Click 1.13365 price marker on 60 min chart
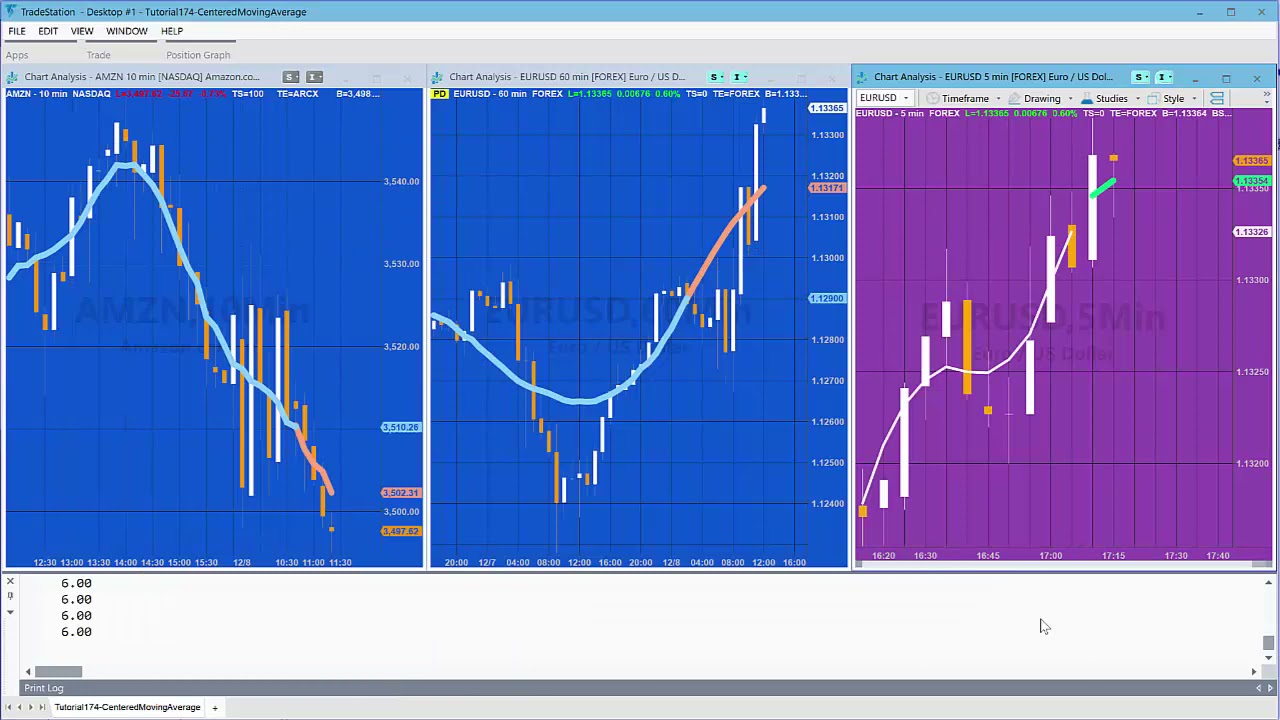This screenshot has width=1280, height=720. [827, 108]
